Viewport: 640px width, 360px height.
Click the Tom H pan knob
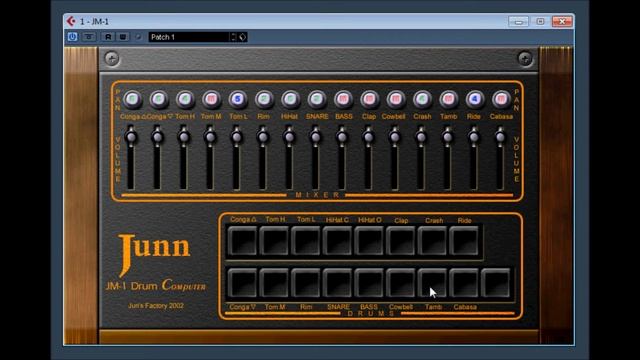tap(185, 99)
